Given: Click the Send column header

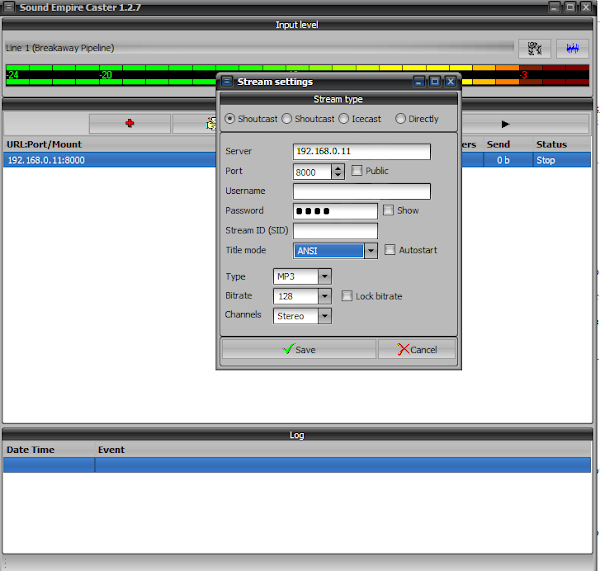Looking at the screenshot, I should point(498,144).
